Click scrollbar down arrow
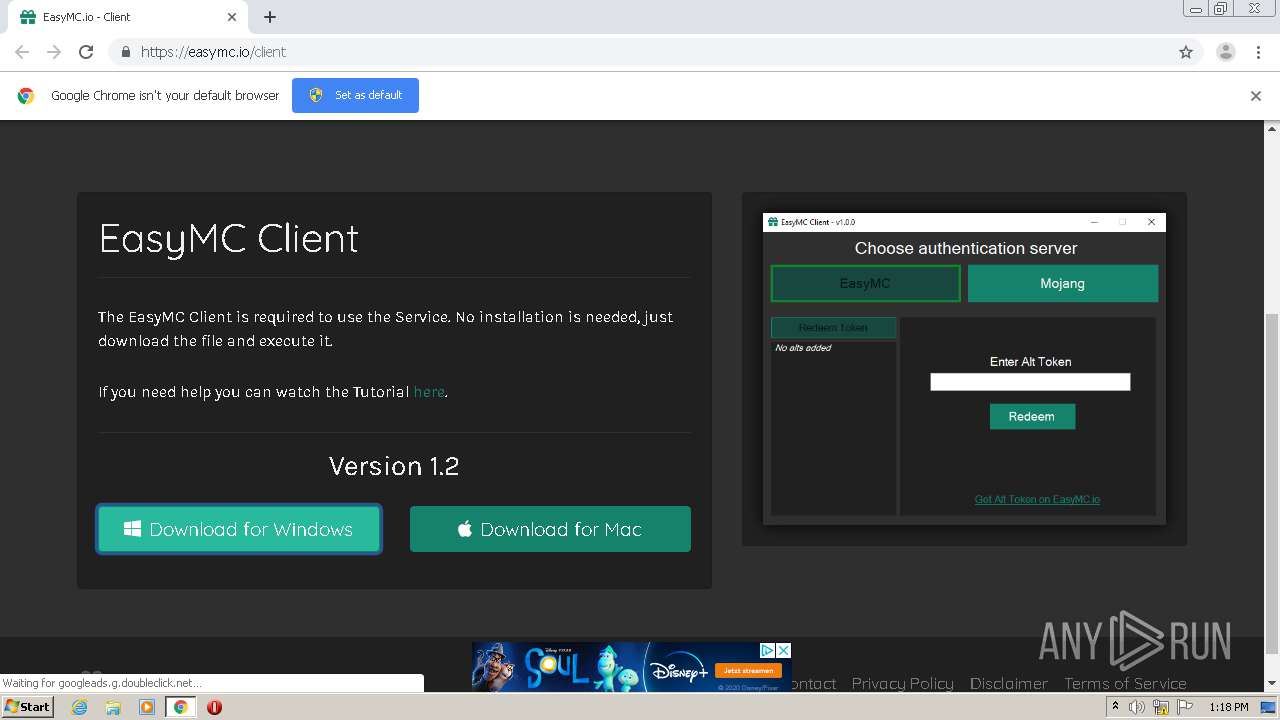Image resolution: width=1280 pixels, height=720 pixels. [1272, 683]
